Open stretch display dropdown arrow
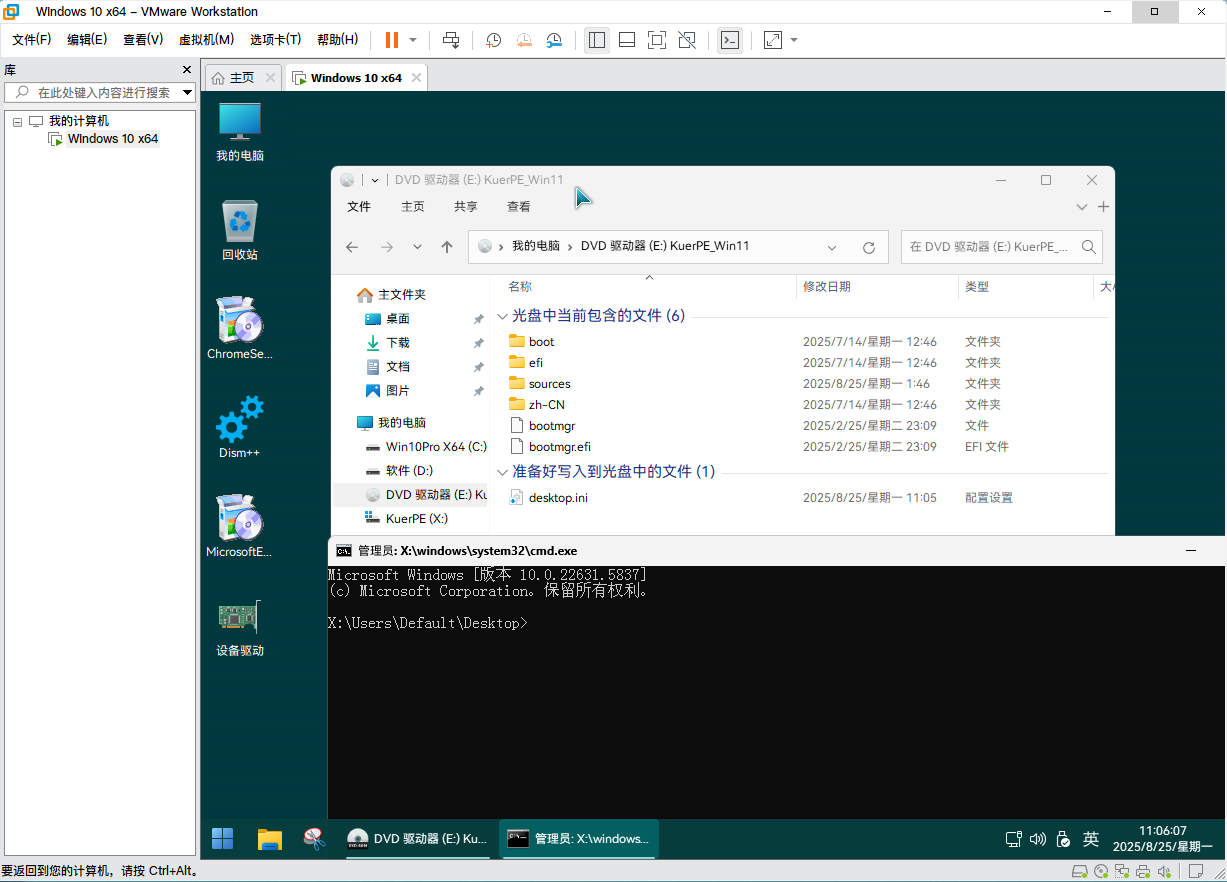Viewport: 1227px width, 882px height. (x=794, y=40)
